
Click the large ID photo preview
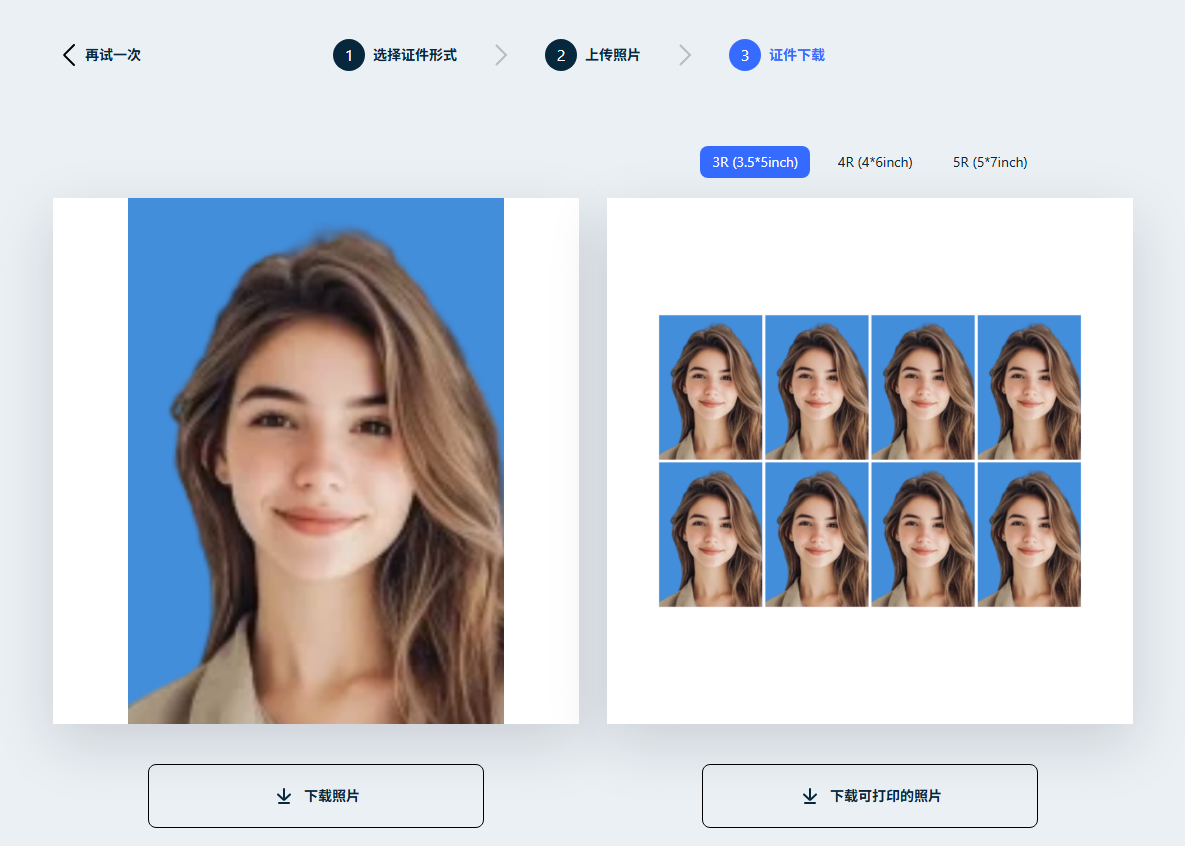point(316,460)
